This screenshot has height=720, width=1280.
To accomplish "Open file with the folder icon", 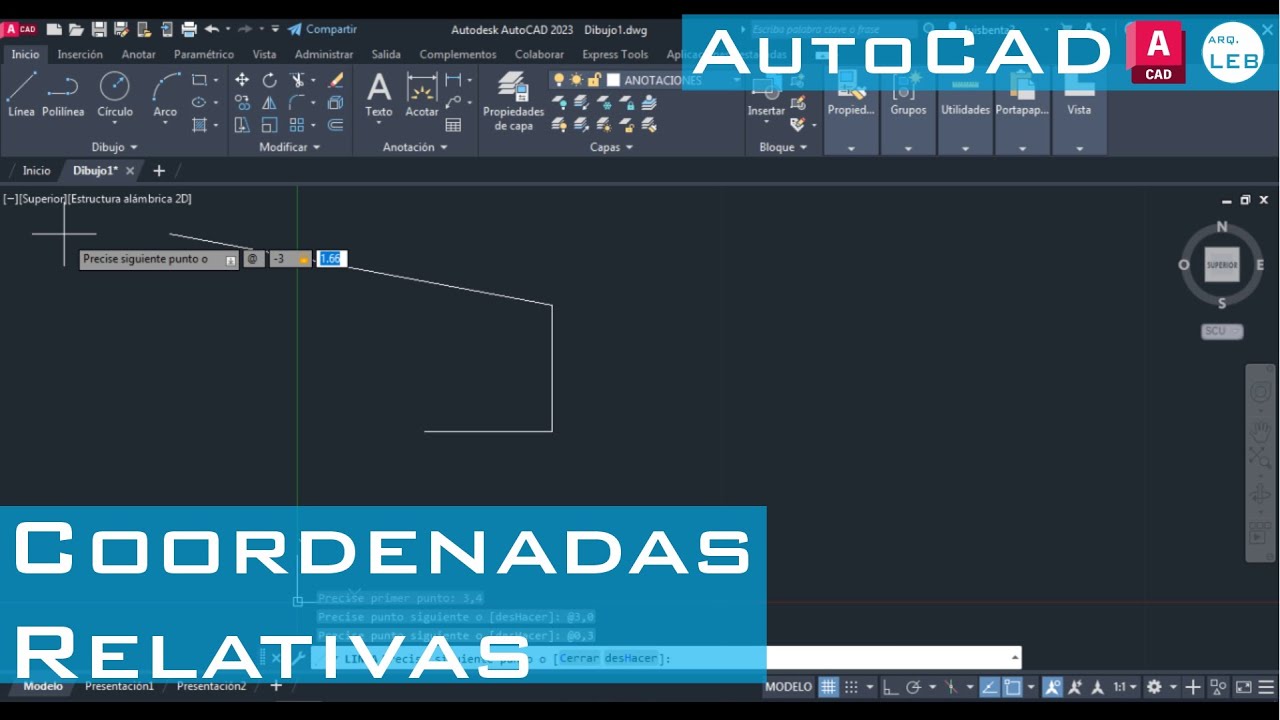I will click(x=76, y=29).
